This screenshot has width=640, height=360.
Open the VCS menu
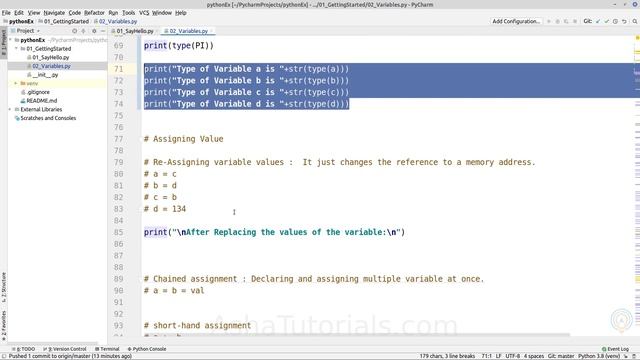pos(144,13)
